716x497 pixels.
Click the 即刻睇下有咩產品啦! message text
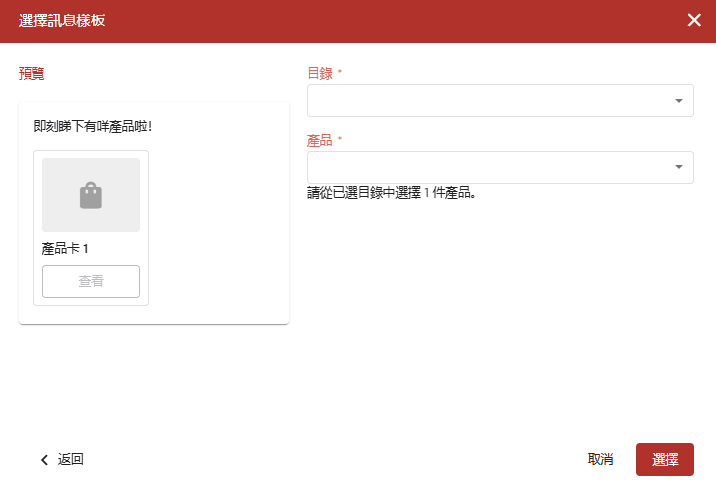pos(93,126)
